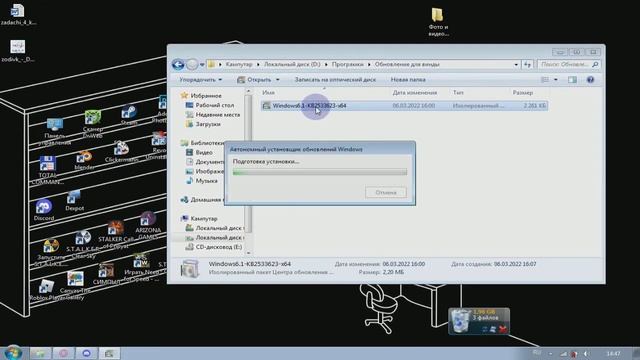This screenshot has width=640, height=360.
Task: Open Explorer help icon
Action: tap(590, 80)
